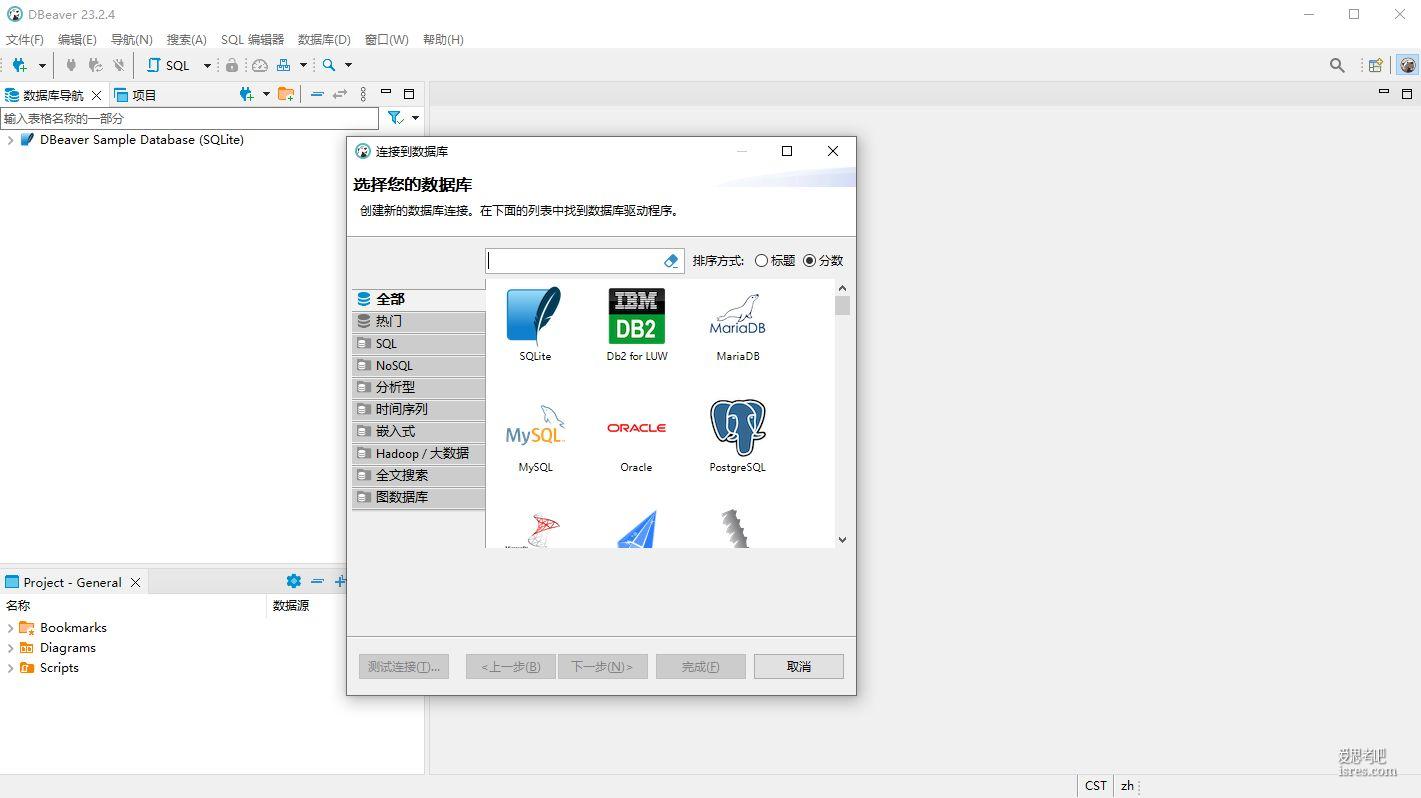Expand DBeaver Sample Database node
Viewport: 1421px width, 798px height.
pos(10,140)
